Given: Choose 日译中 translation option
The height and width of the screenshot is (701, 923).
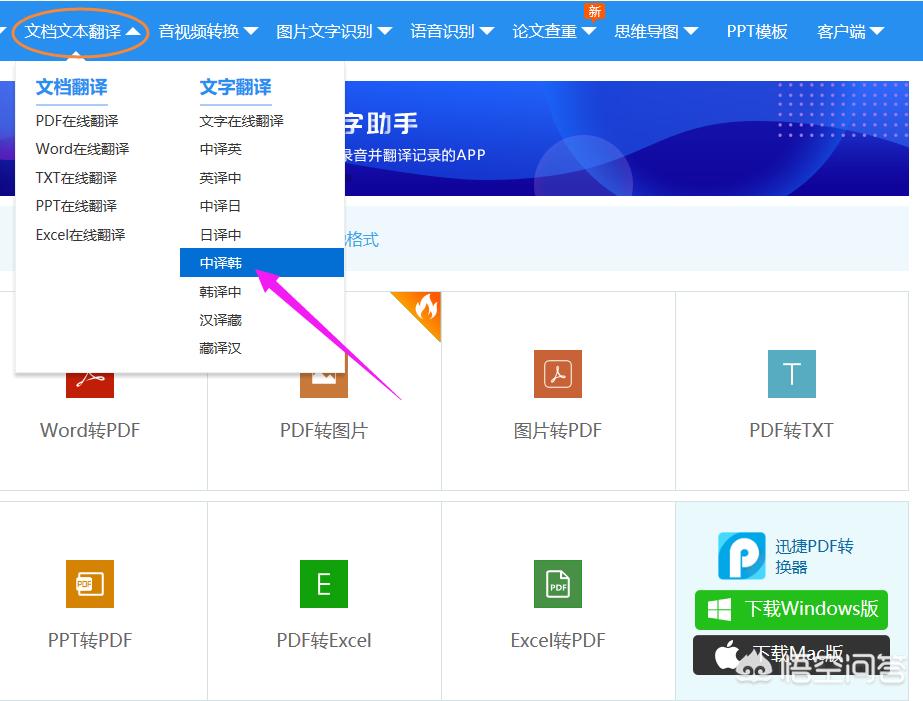Looking at the screenshot, I should pyautogui.click(x=220, y=234).
